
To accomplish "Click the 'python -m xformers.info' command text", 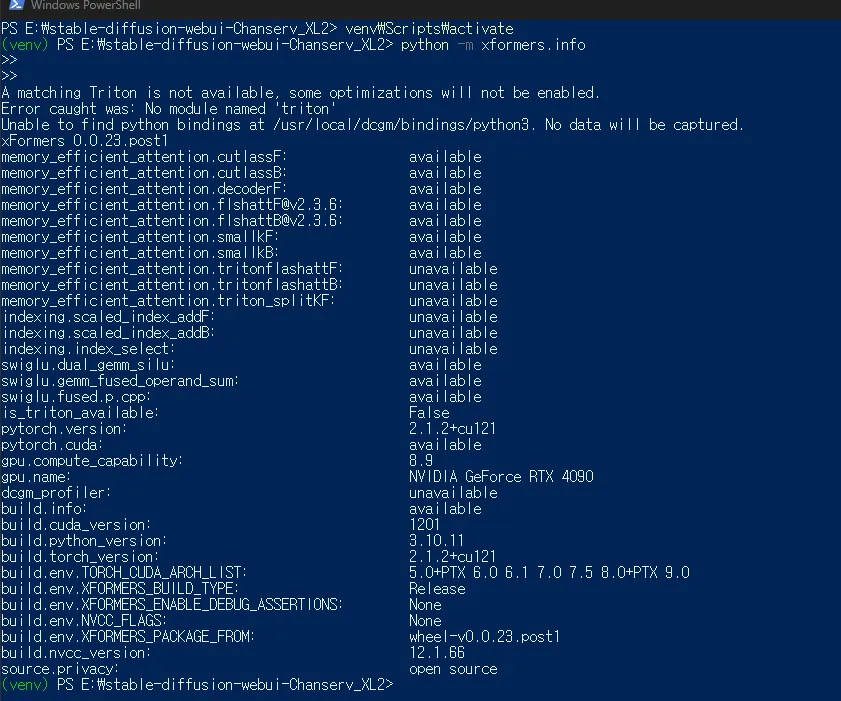I will [x=493, y=45].
